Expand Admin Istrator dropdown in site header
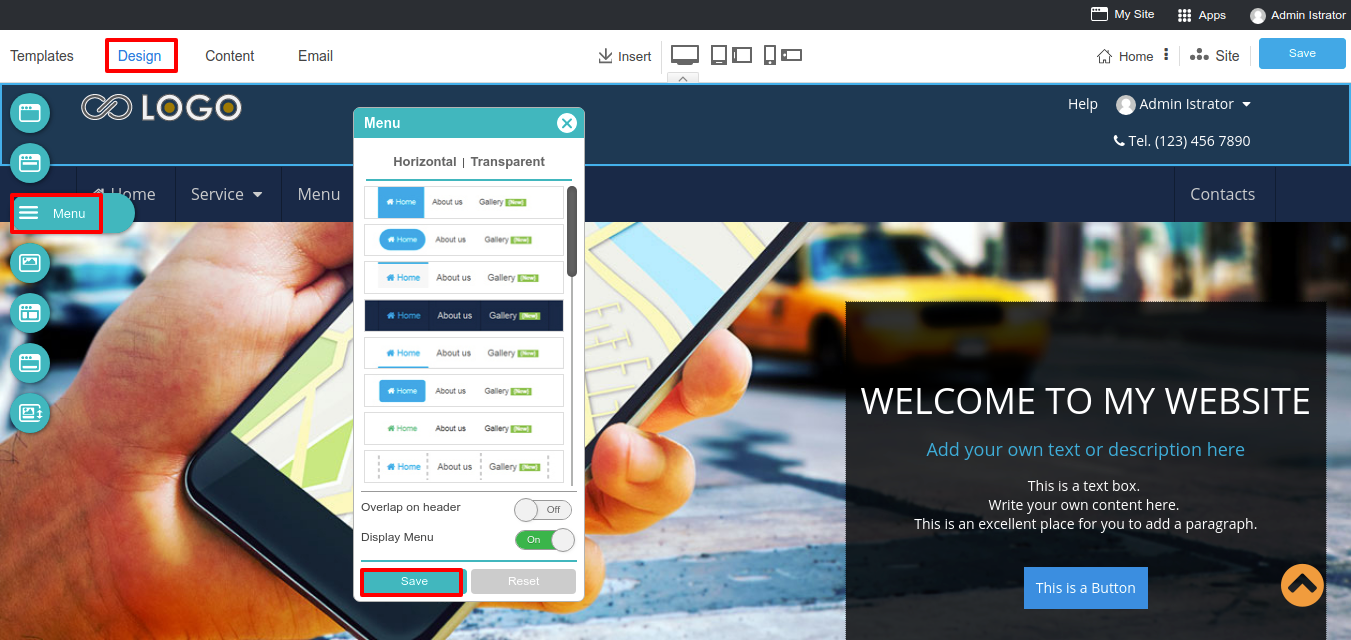 pyautogui.click(x=1246, y=104)
